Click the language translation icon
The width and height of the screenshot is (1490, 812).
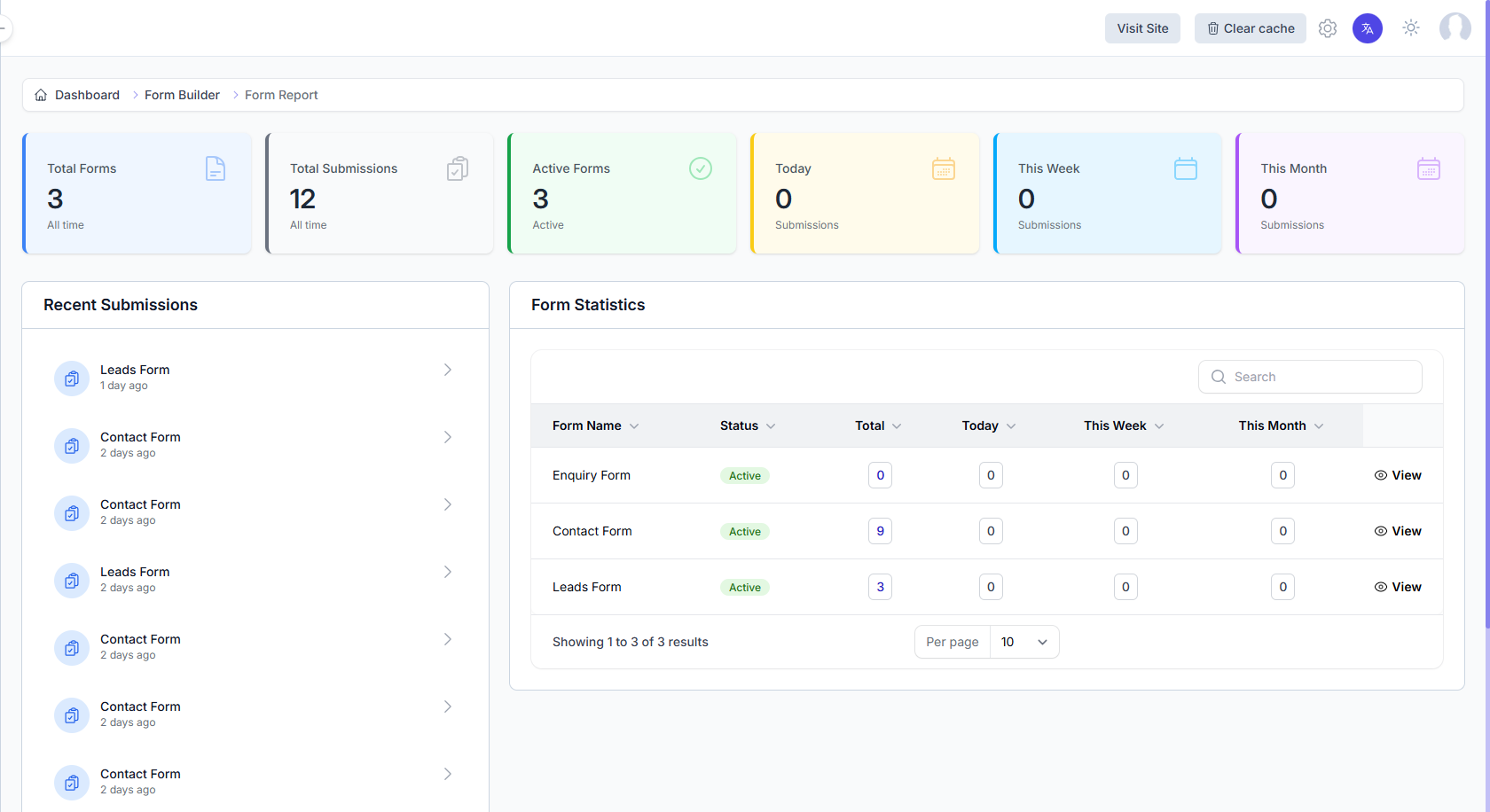(x=1367, y=28)
